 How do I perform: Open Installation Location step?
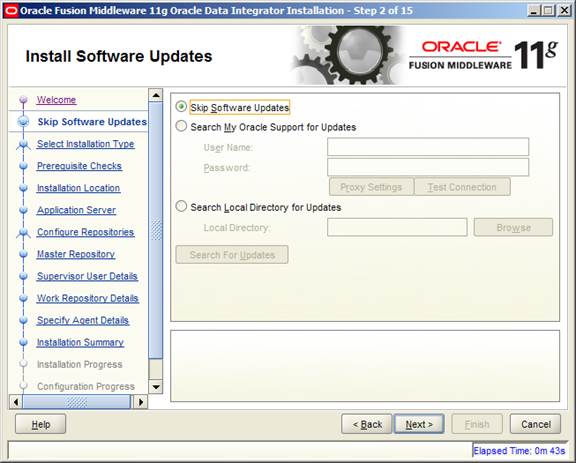pos(78,188)
